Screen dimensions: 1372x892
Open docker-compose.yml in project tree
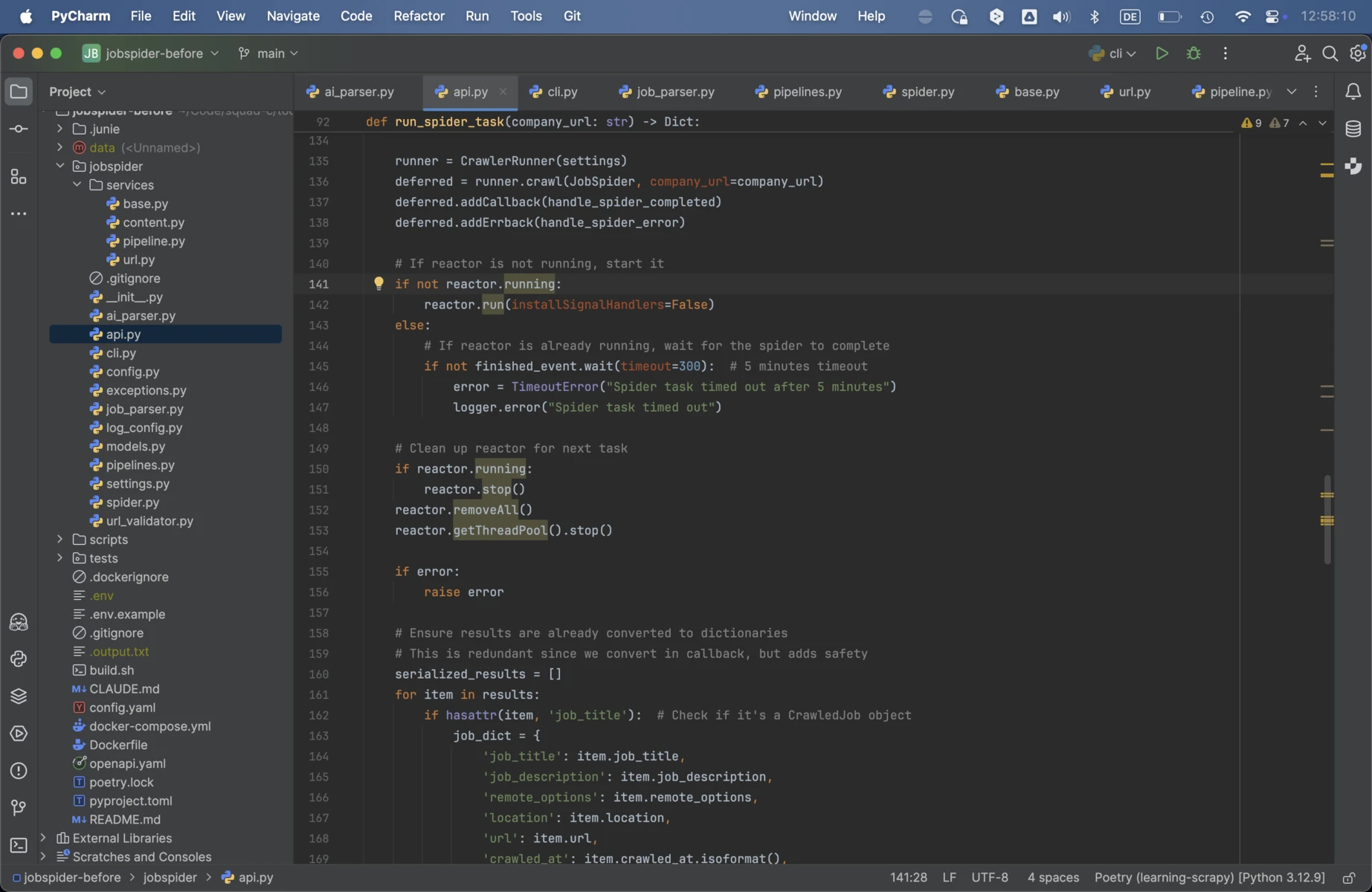coord(149,726)
